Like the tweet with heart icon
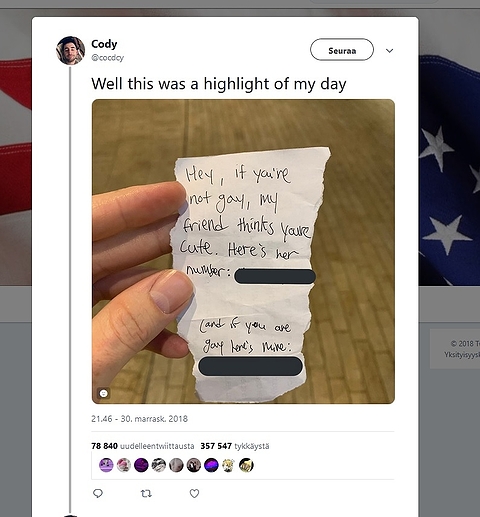480x517 pixels. tap(194, 493)
